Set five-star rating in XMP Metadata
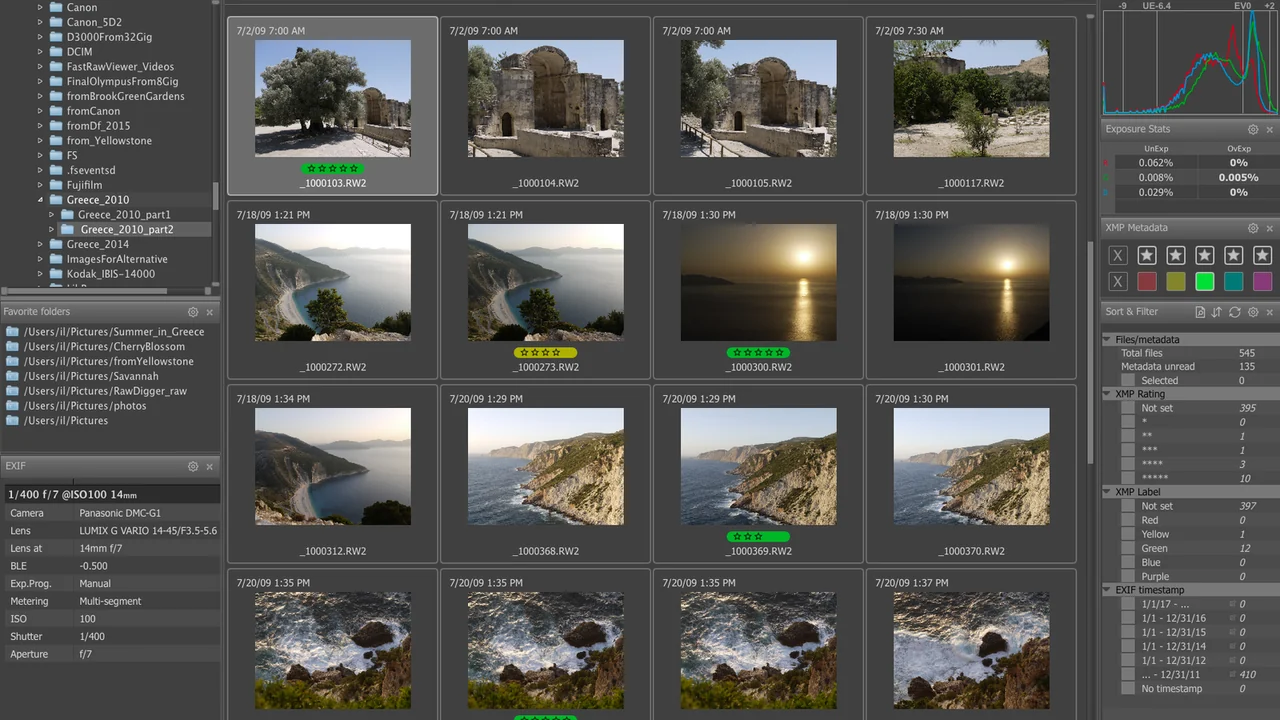Screen dimensions: 1280x720 click(1263, 255)
